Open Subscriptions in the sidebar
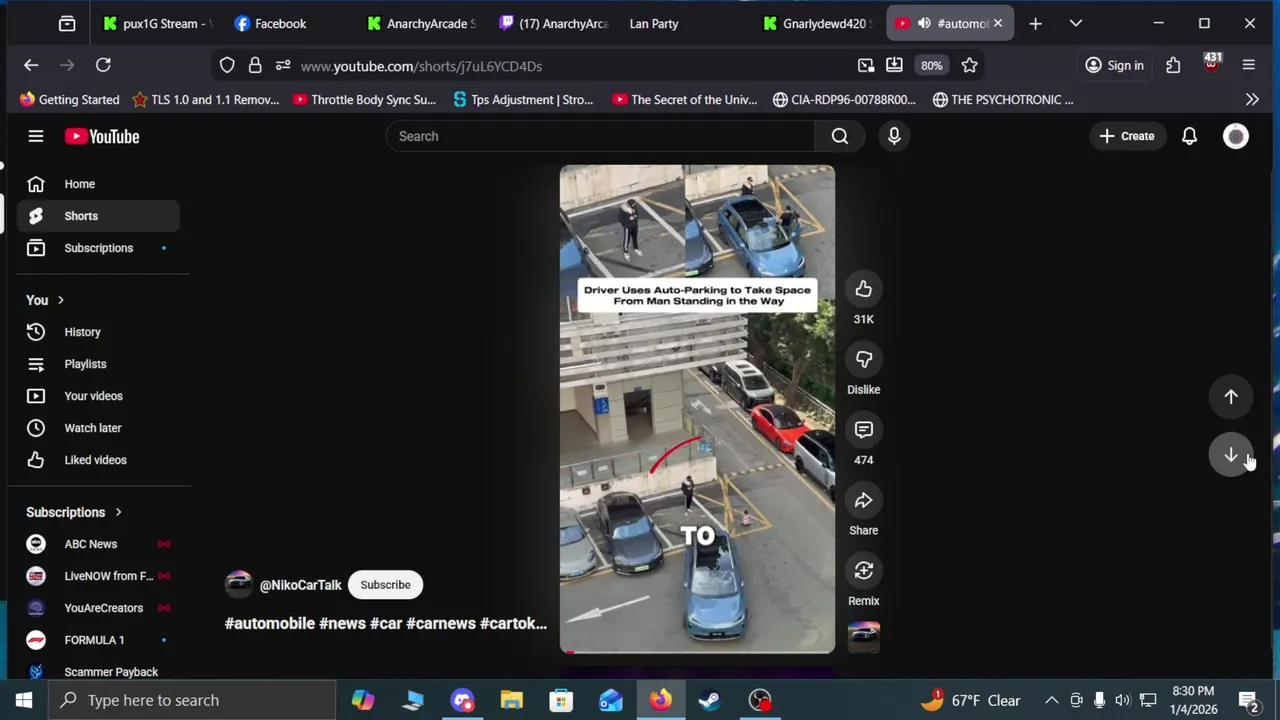The width and height of the screenshot is (1280, 720). point(98,248)
